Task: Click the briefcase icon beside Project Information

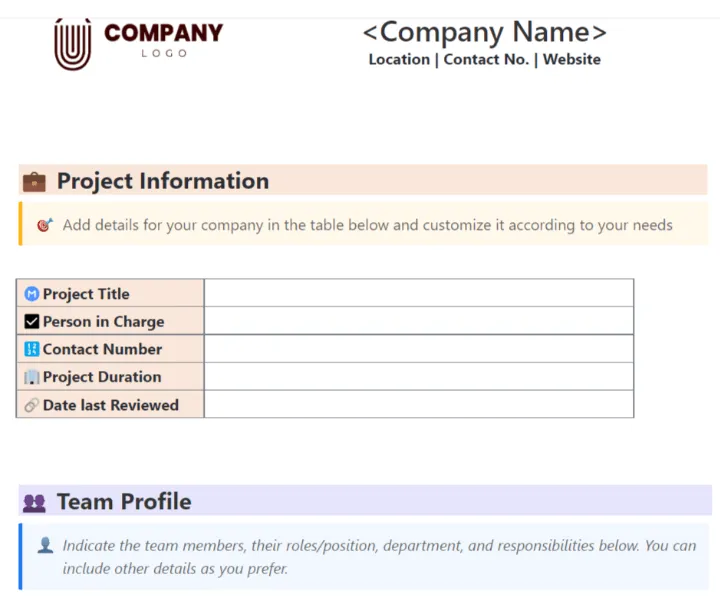Action: coord(34,182)
